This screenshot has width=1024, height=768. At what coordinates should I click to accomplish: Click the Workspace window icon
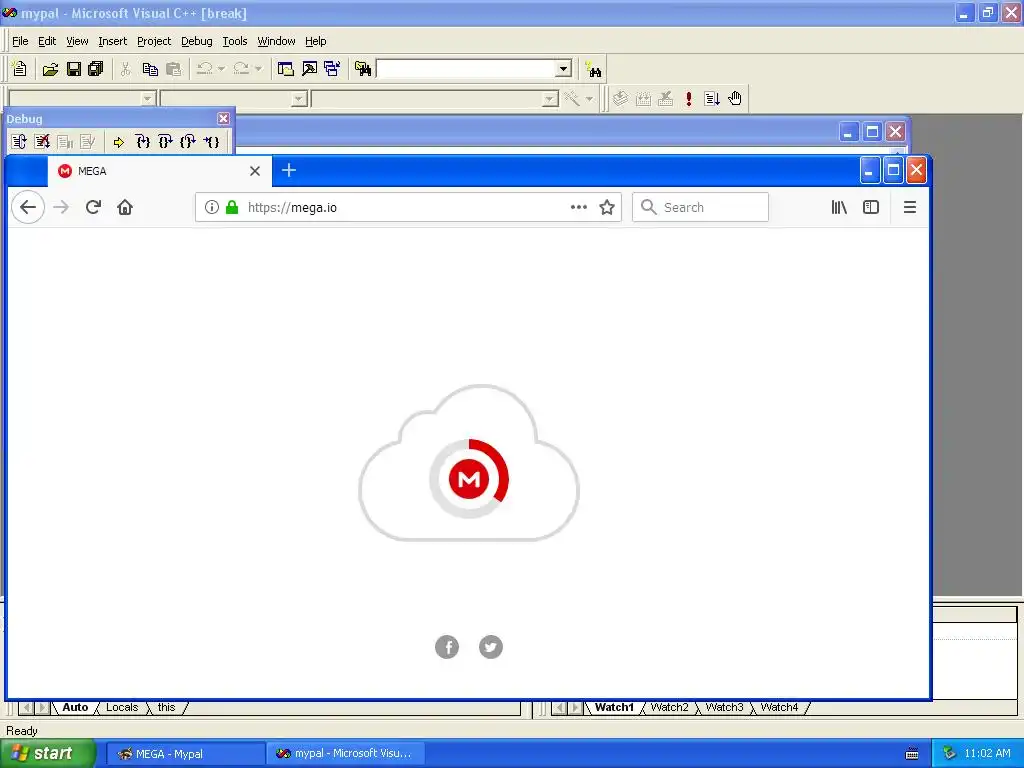[285, 69]
